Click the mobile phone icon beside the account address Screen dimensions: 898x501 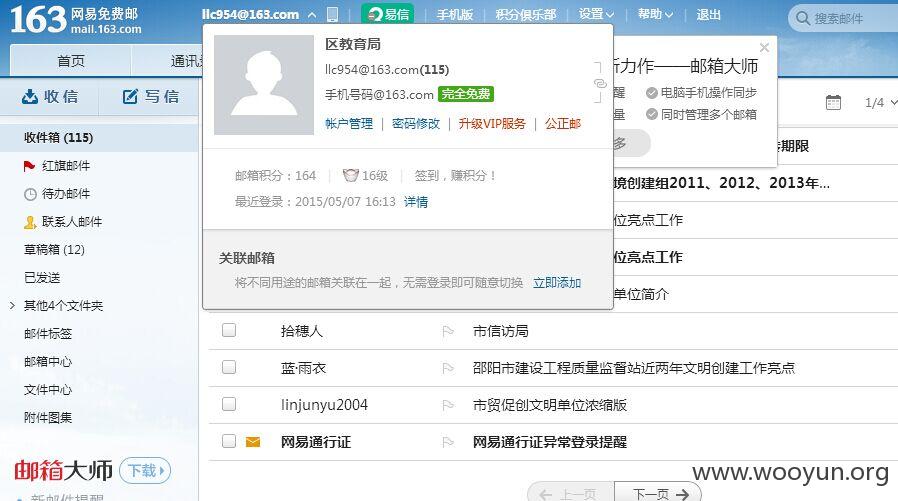coord(332,14)
